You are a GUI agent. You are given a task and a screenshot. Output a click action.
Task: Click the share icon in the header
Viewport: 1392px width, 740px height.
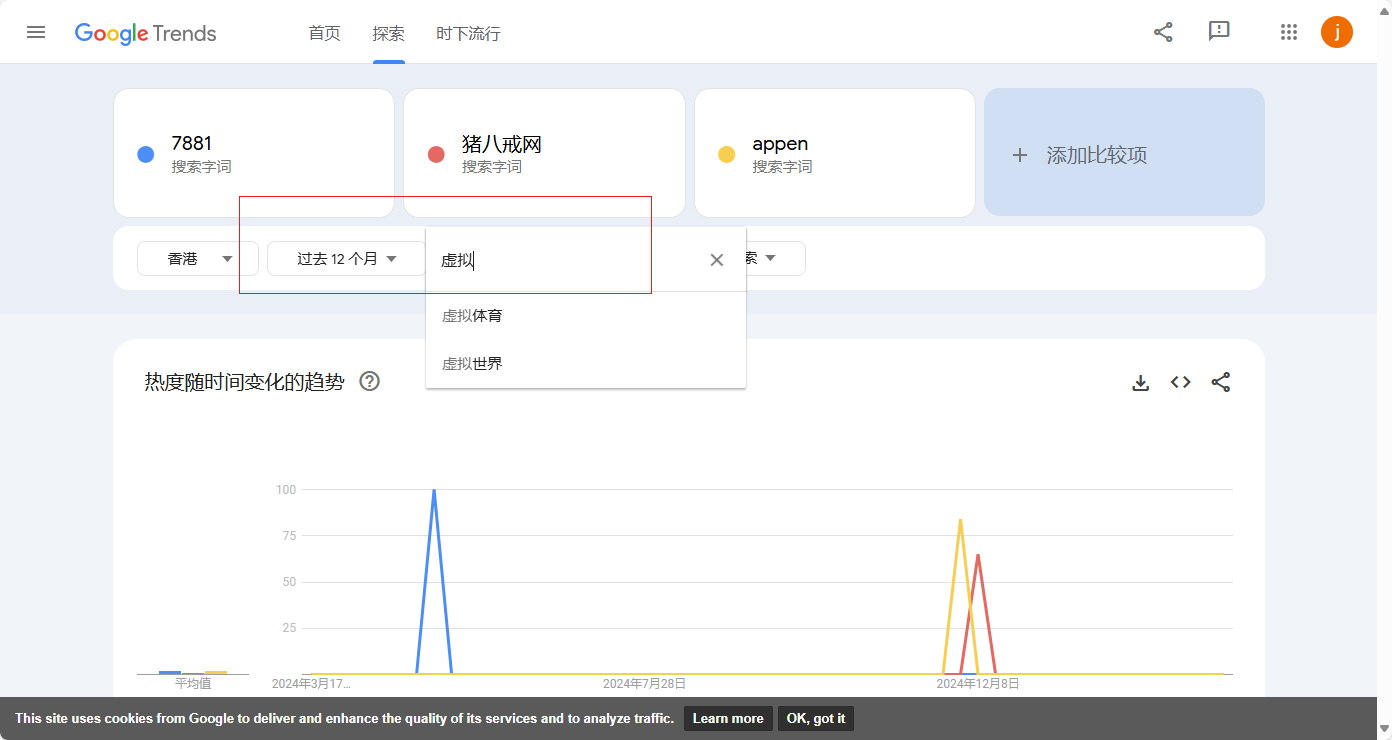pos(1163,32)
